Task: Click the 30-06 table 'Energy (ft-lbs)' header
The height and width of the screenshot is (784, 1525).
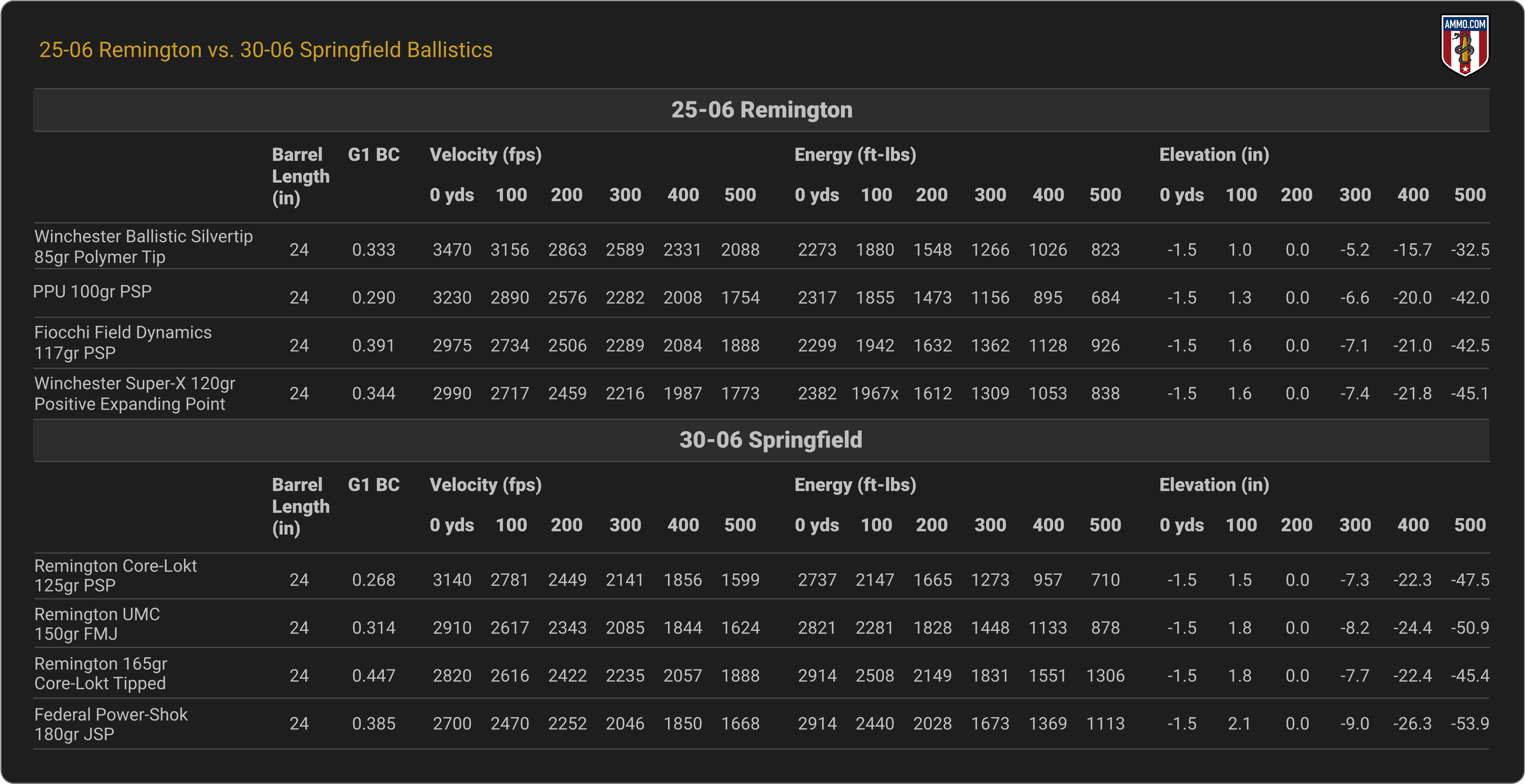Action: [x=855, y=485]
